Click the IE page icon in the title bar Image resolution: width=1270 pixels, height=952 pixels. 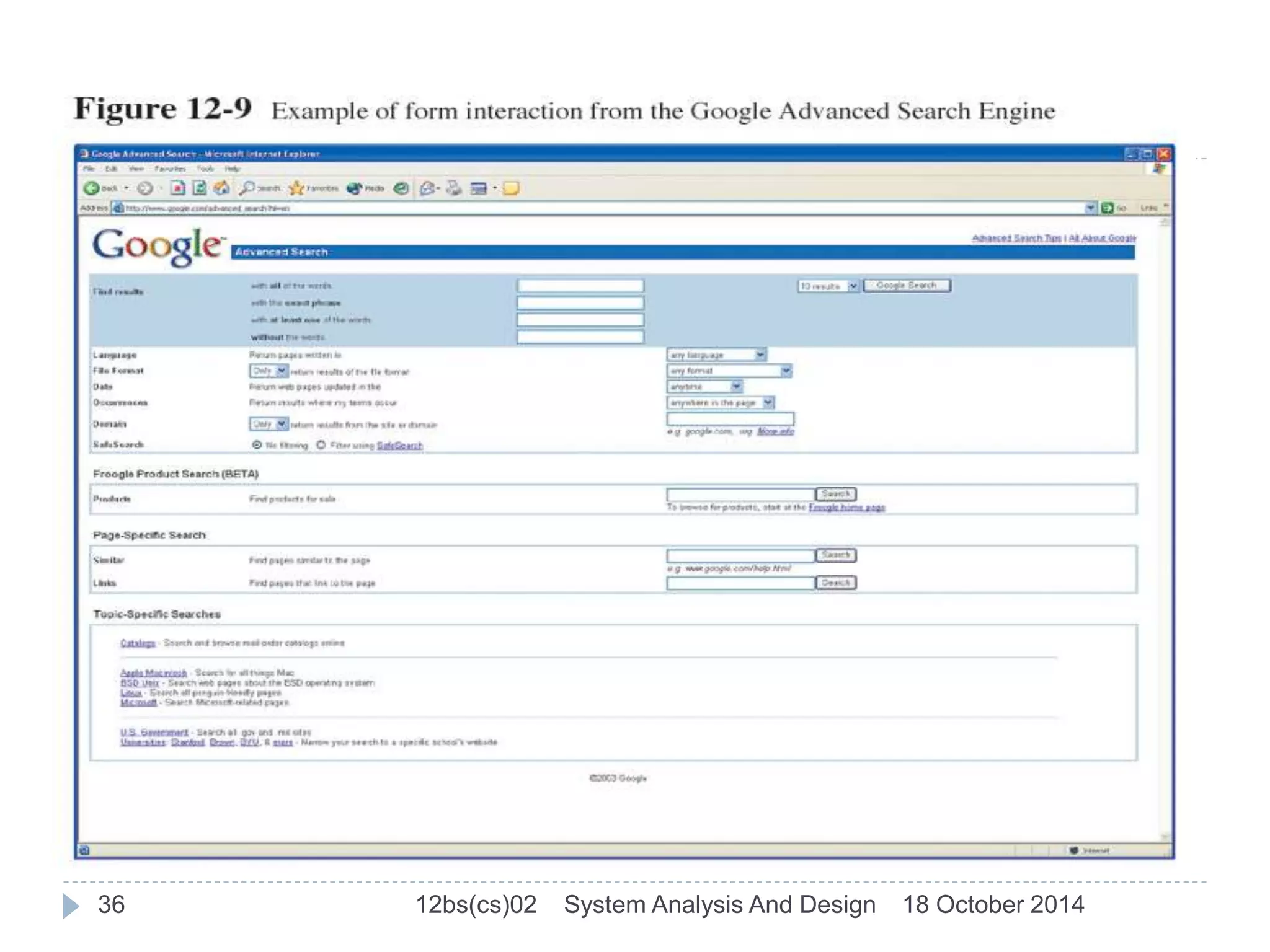[85, 154]
